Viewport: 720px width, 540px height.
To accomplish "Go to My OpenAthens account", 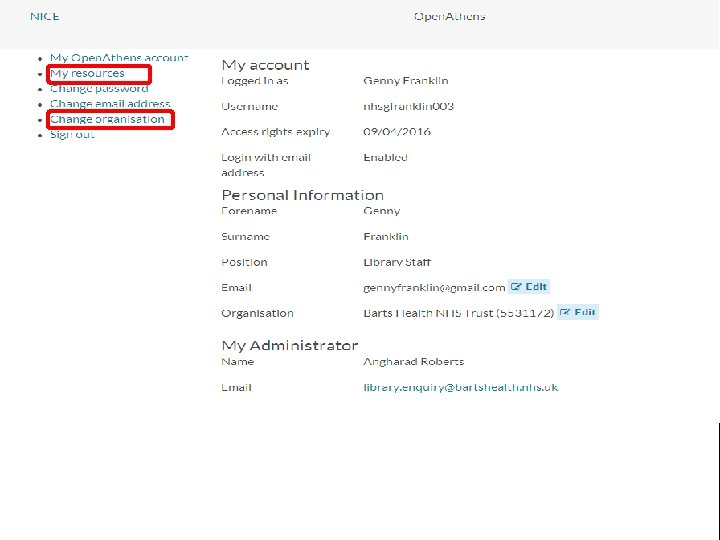I will click(x=119, y=58).
